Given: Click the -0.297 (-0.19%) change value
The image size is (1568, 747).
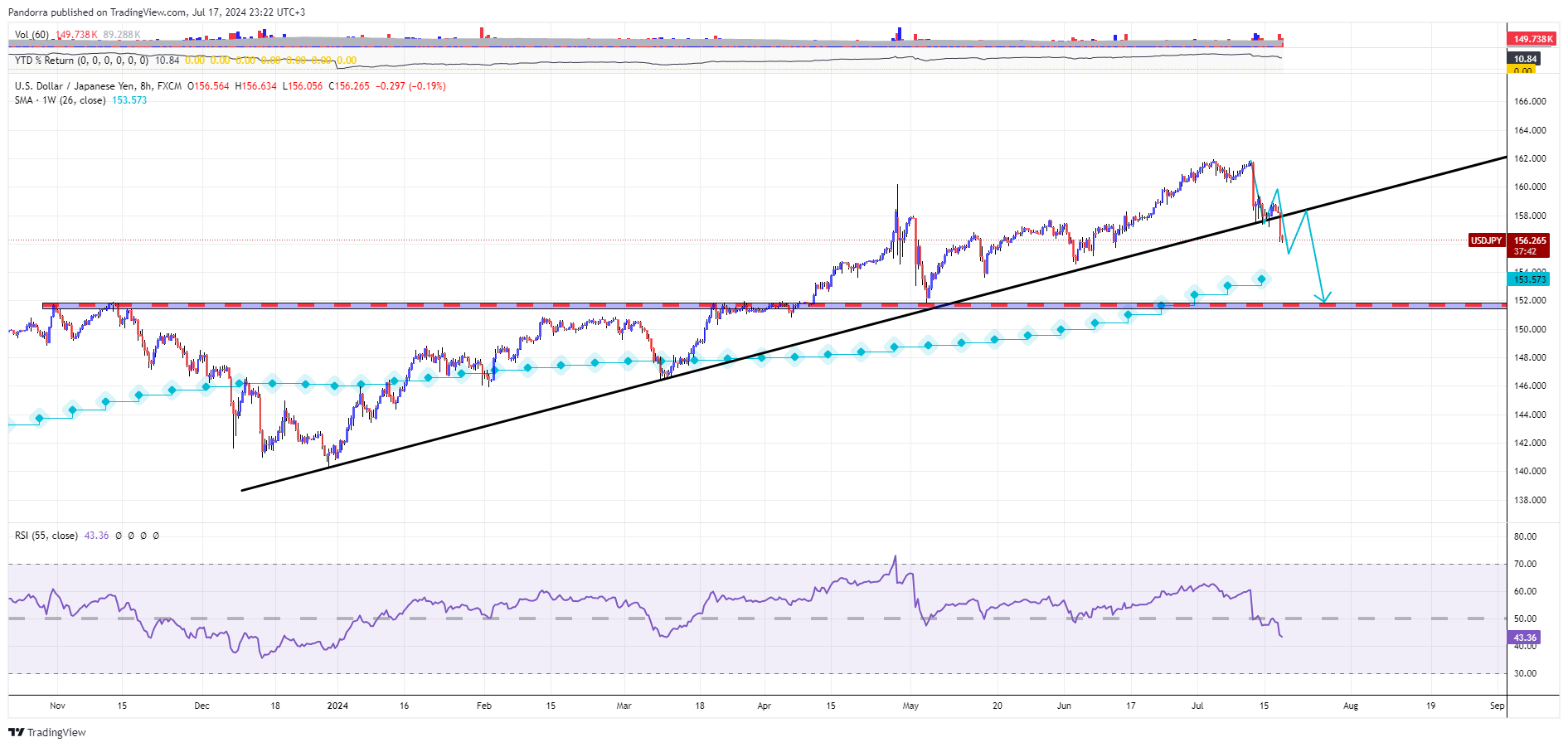Looking at the screenshot, I should click(410, 86).
